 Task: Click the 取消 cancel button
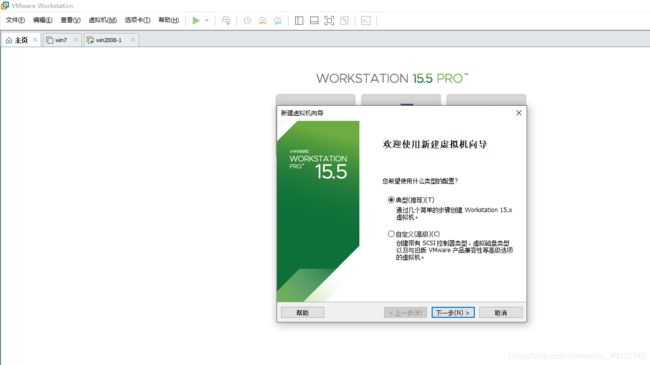point(501,313)
